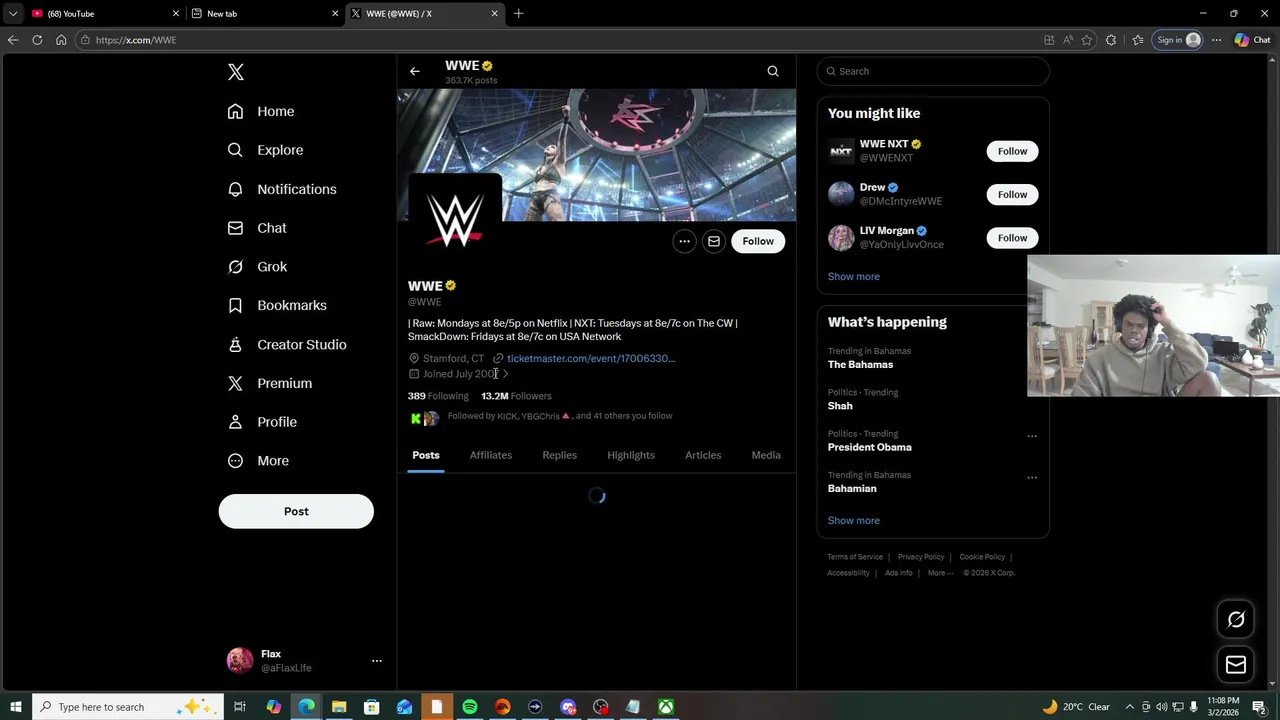Open the Xbox app from the taskbar
The image size is (1280, 720).
tap(665, 707)
